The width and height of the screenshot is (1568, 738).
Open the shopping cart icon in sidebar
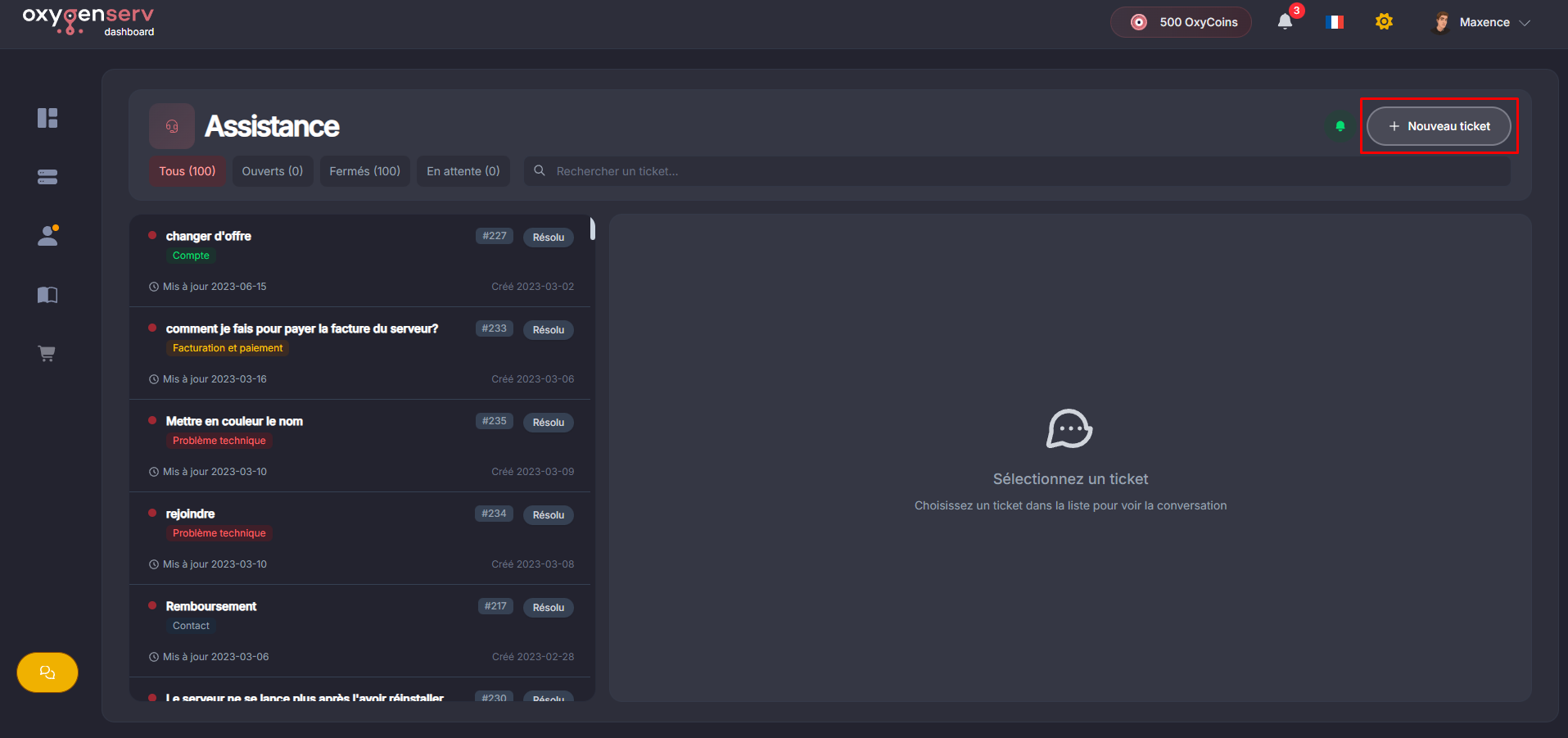tap(47, 354)
